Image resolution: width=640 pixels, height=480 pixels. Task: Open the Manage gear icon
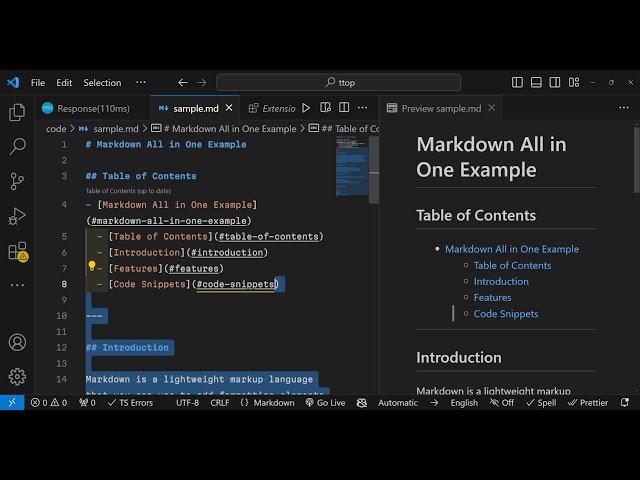click(17, 376)
